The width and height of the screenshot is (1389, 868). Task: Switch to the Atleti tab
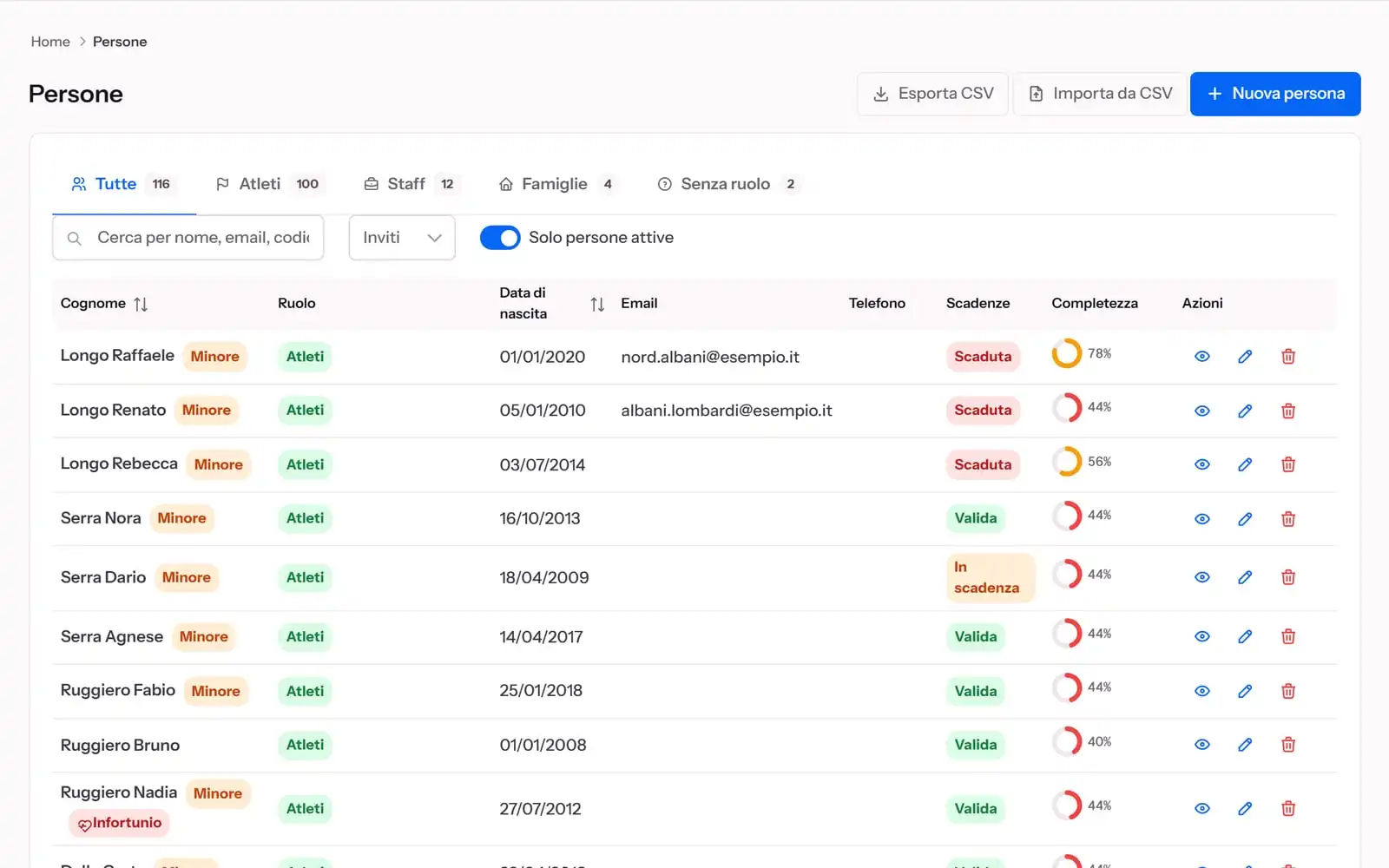(x=269, y=184)
